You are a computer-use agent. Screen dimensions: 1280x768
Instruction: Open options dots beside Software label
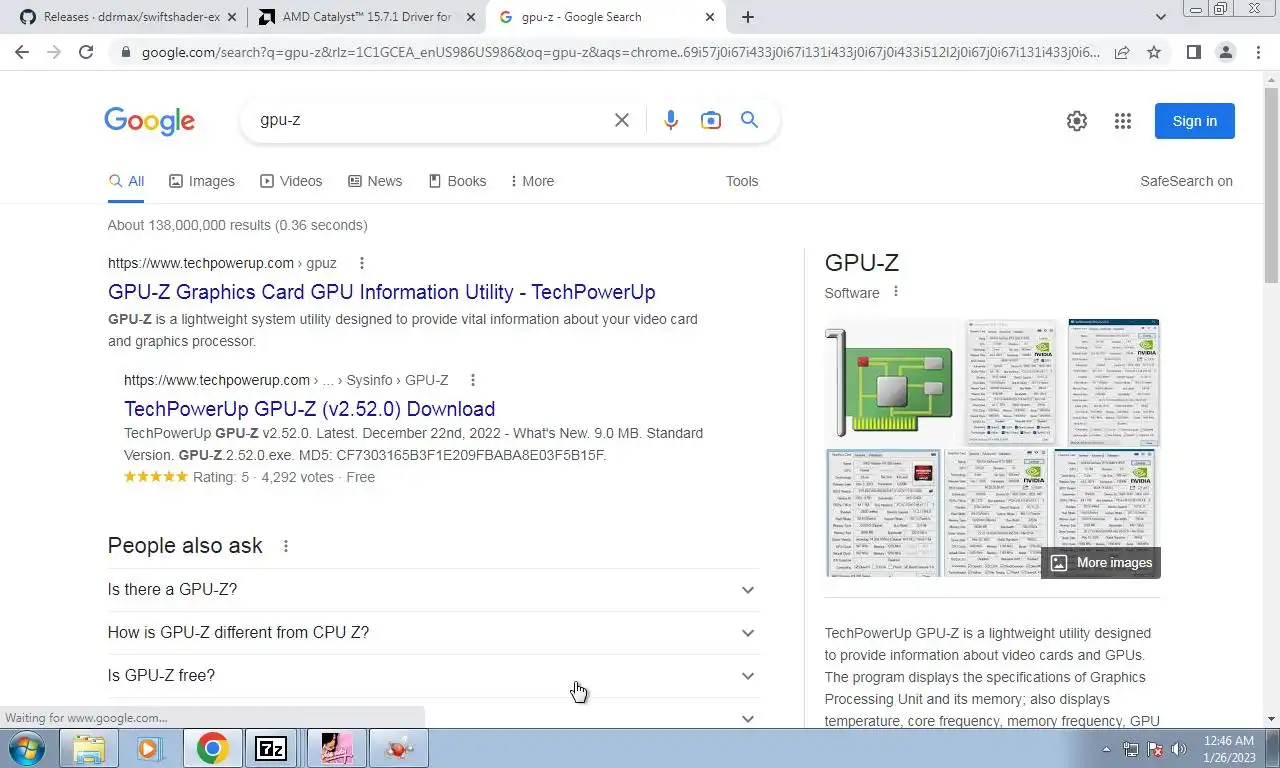896,292
